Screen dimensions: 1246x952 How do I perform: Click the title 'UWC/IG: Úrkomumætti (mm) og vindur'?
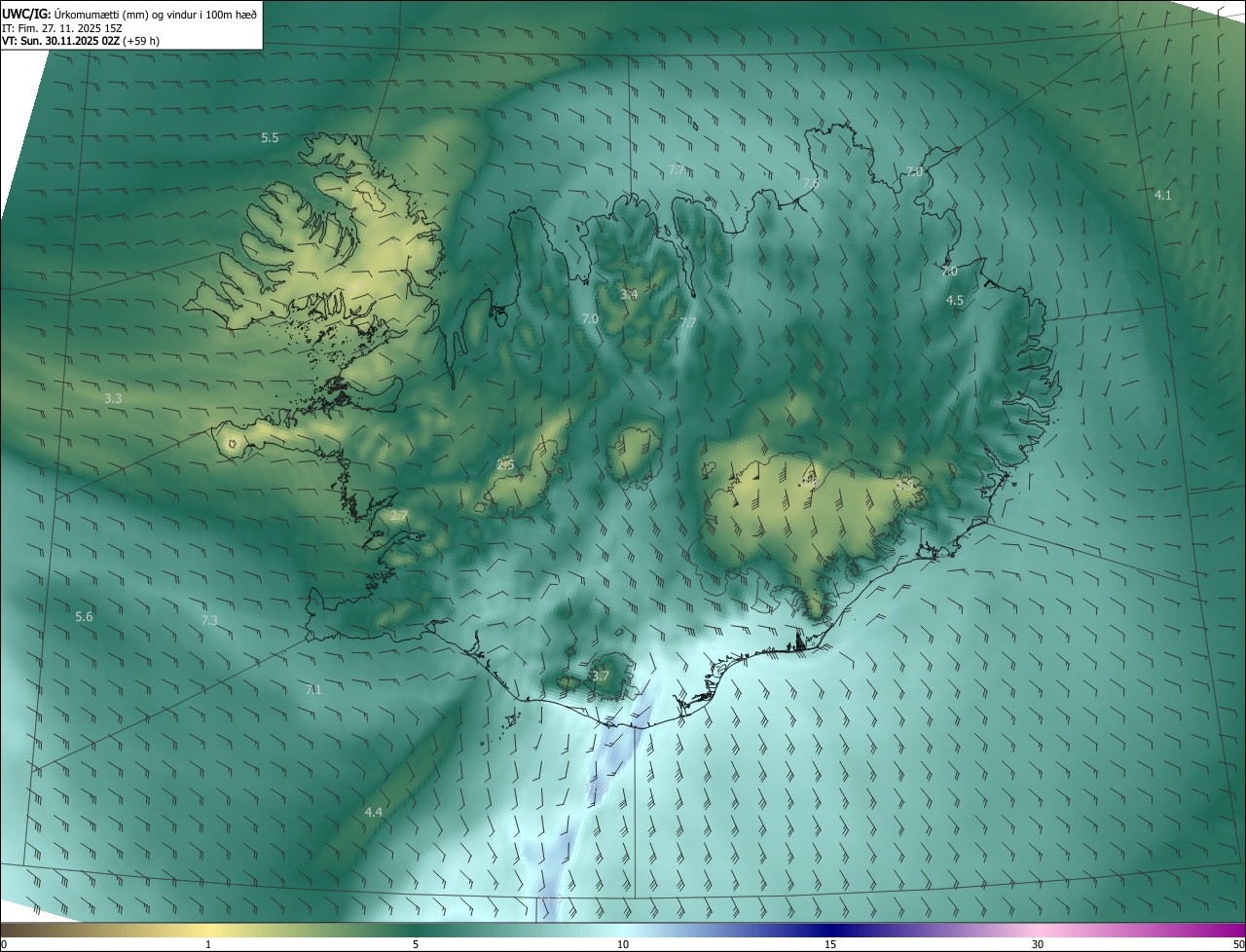[x=129, y=13]
